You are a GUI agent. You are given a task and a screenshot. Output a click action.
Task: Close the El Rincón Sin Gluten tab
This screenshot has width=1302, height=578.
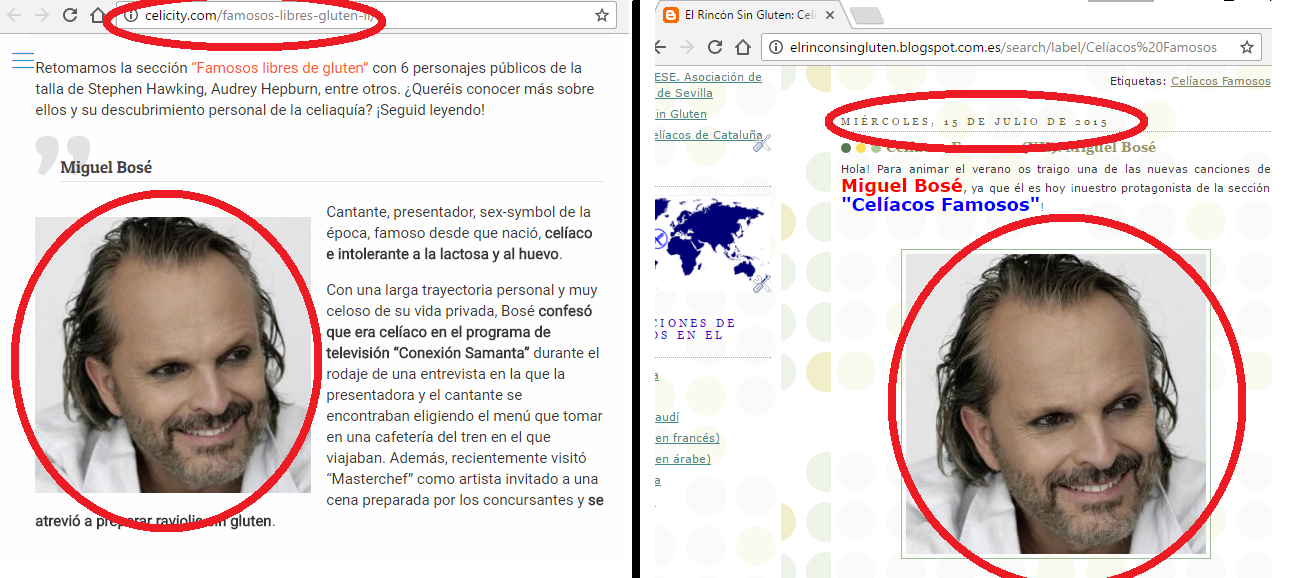829,15
